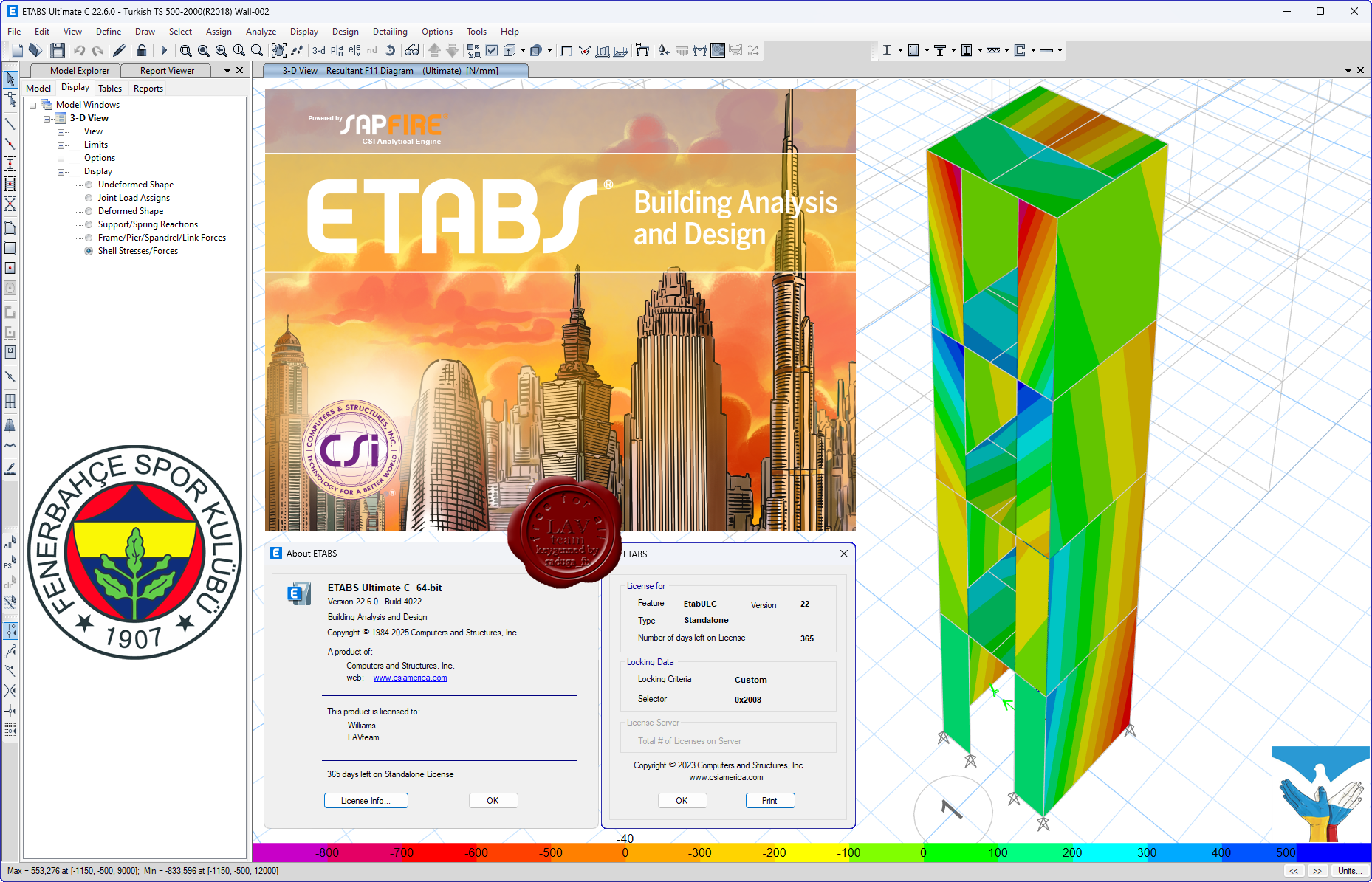This screenshot has height=882, width=1372.
Task: Restore Previous Zoom magnifier icon
Action: pos(222,50)
